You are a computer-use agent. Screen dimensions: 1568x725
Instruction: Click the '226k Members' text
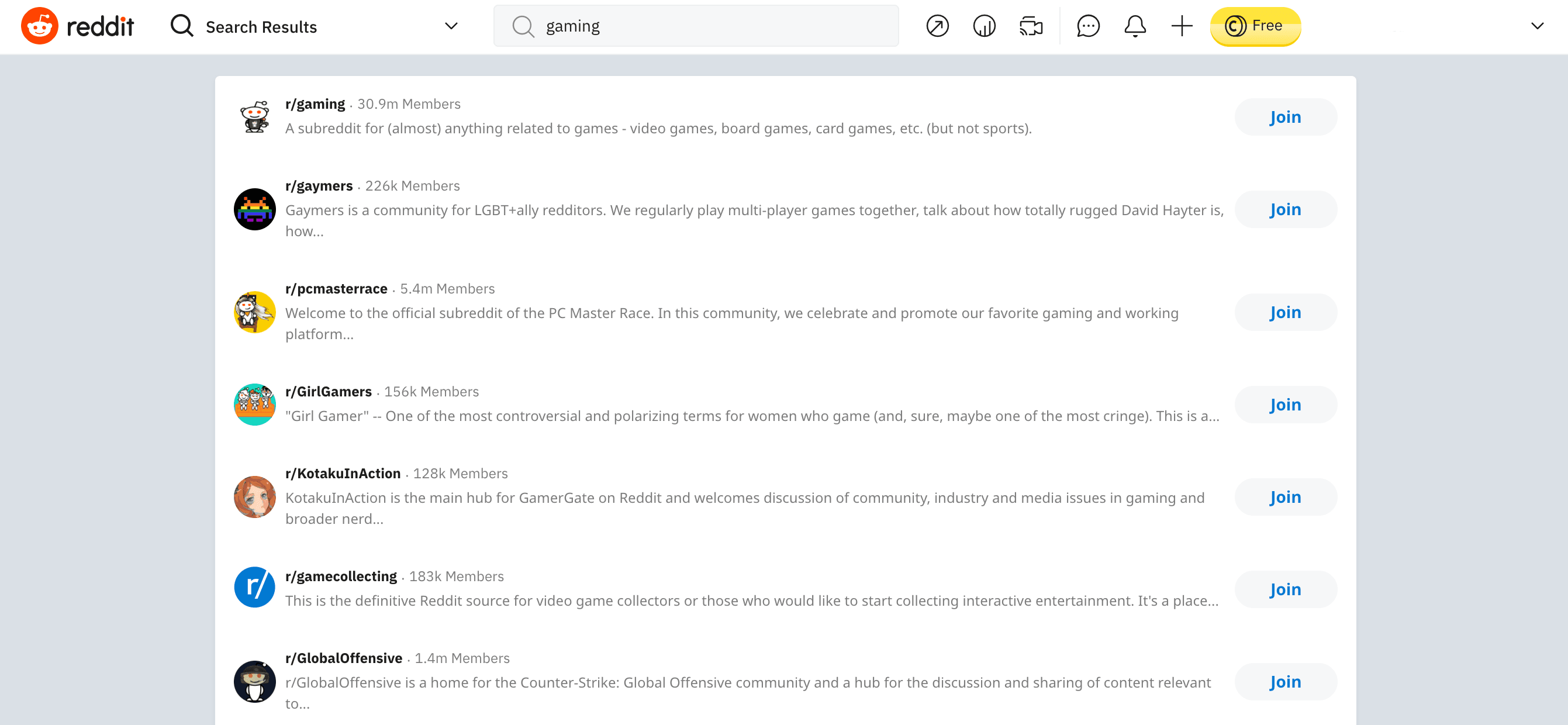click(x=412, y=186)
